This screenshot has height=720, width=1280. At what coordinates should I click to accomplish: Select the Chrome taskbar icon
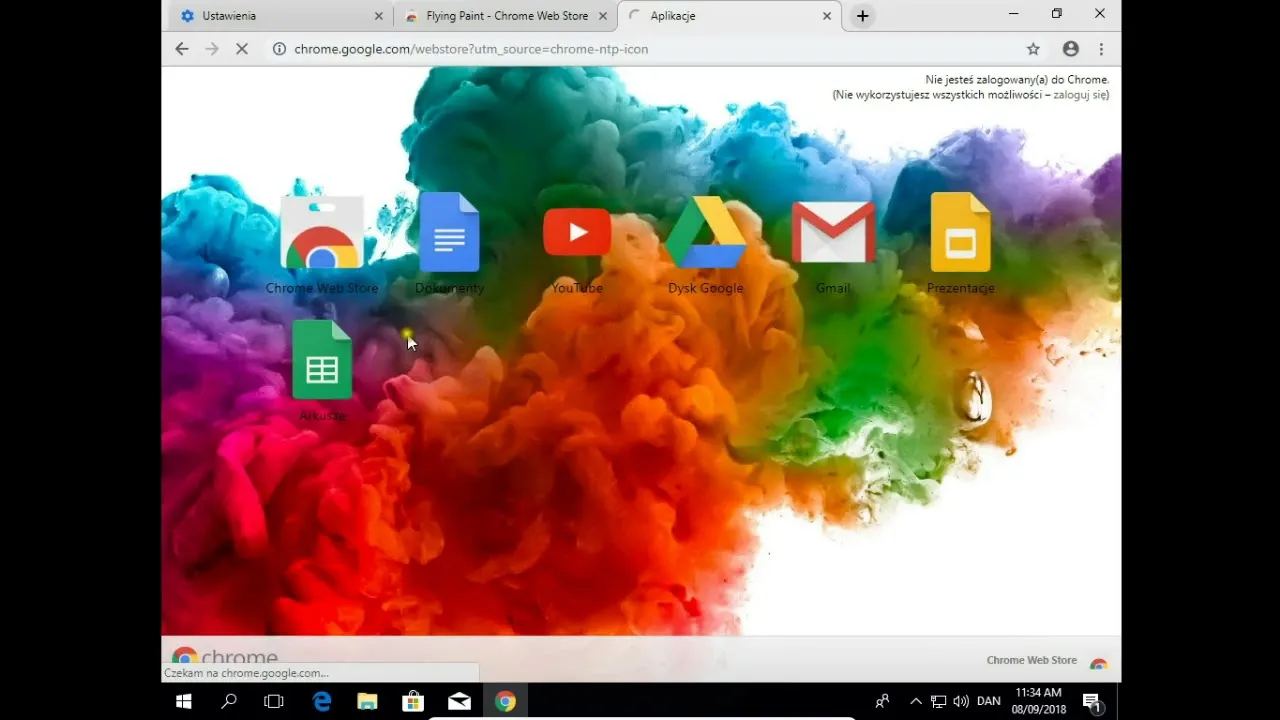click(x=505, y=702)
